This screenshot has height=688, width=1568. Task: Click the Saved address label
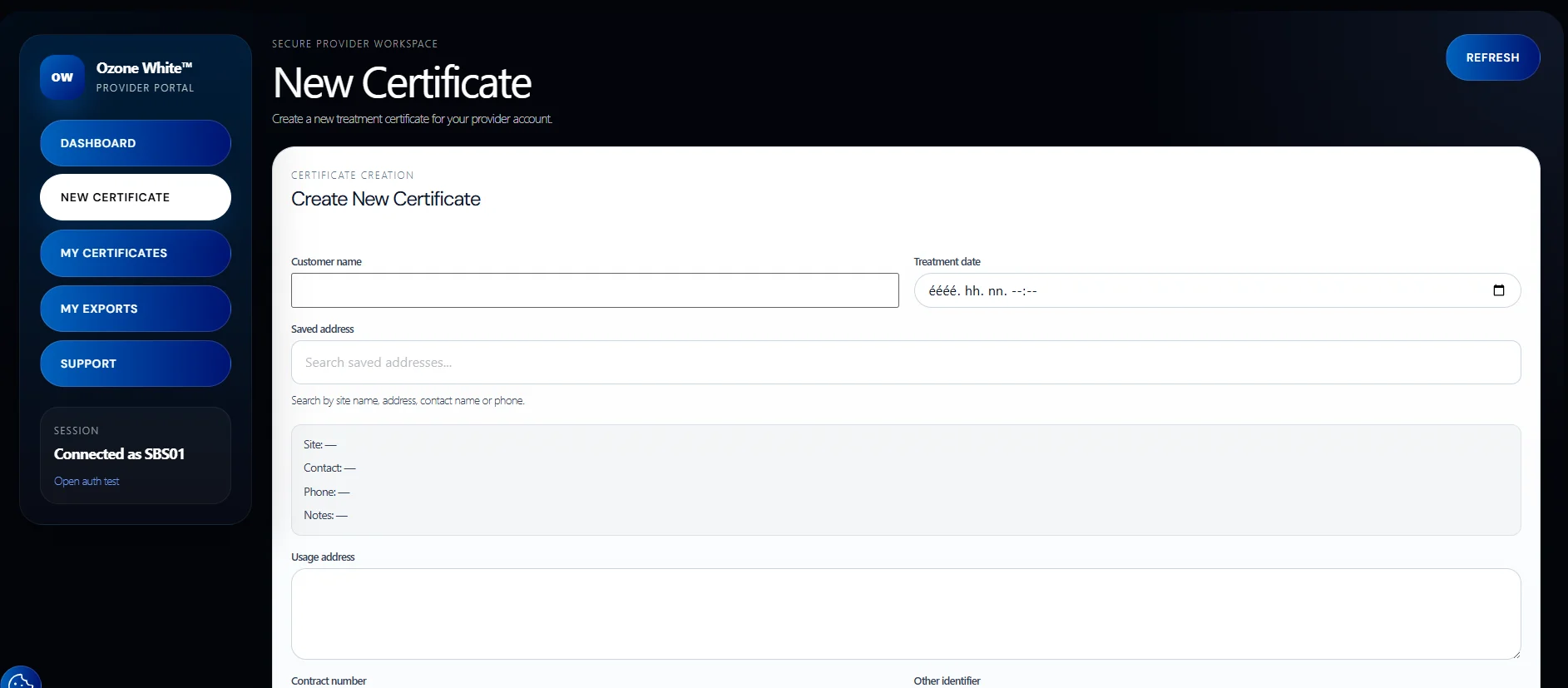[323, 329]
